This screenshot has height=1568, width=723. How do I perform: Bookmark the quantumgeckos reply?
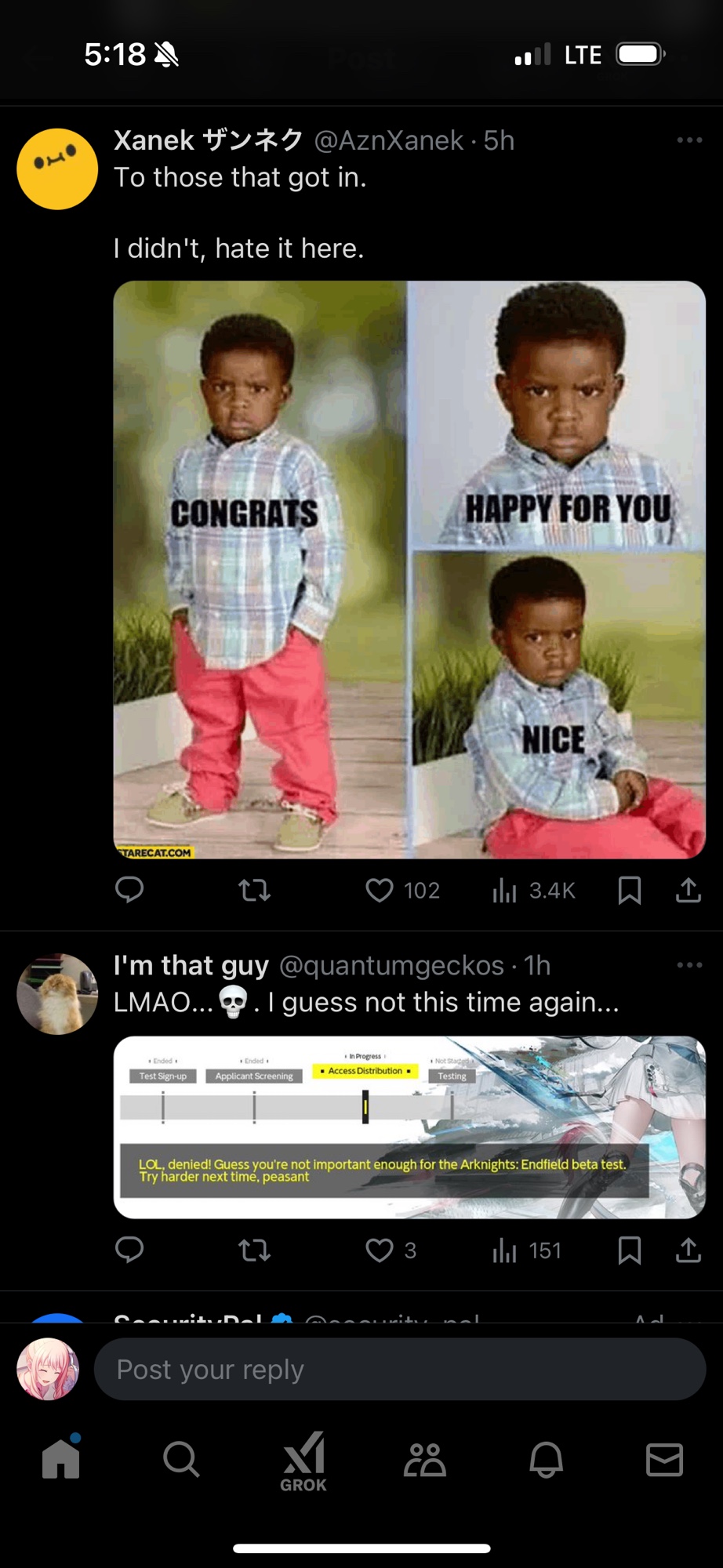click(629, 1250)
